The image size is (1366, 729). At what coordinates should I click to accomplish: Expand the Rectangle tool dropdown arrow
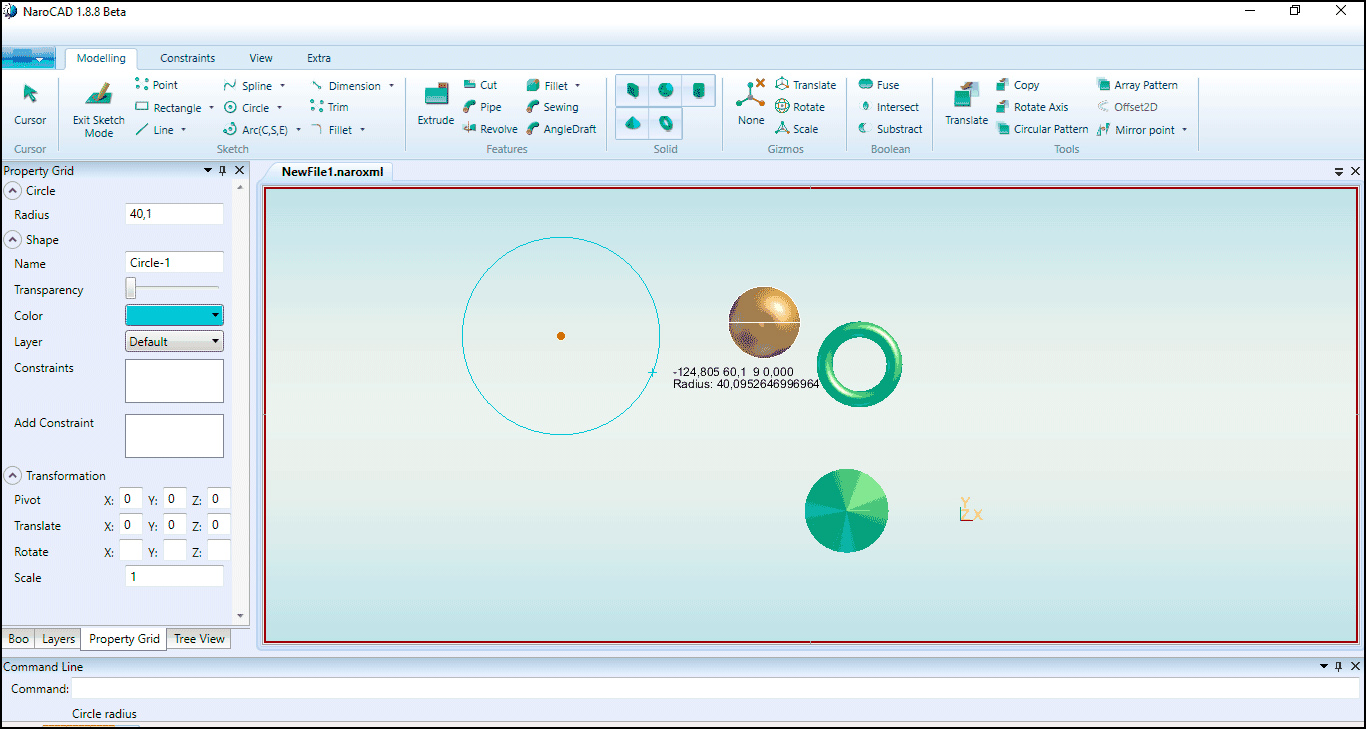[211, 108]
